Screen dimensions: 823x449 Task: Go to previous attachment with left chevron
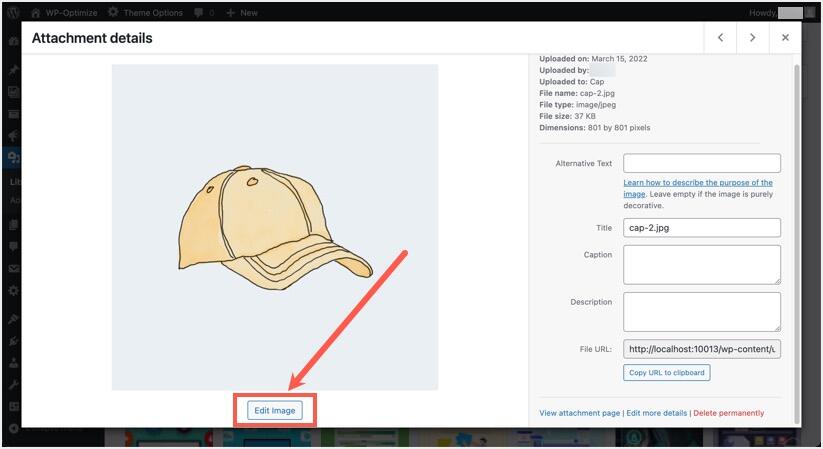(720, 37)
